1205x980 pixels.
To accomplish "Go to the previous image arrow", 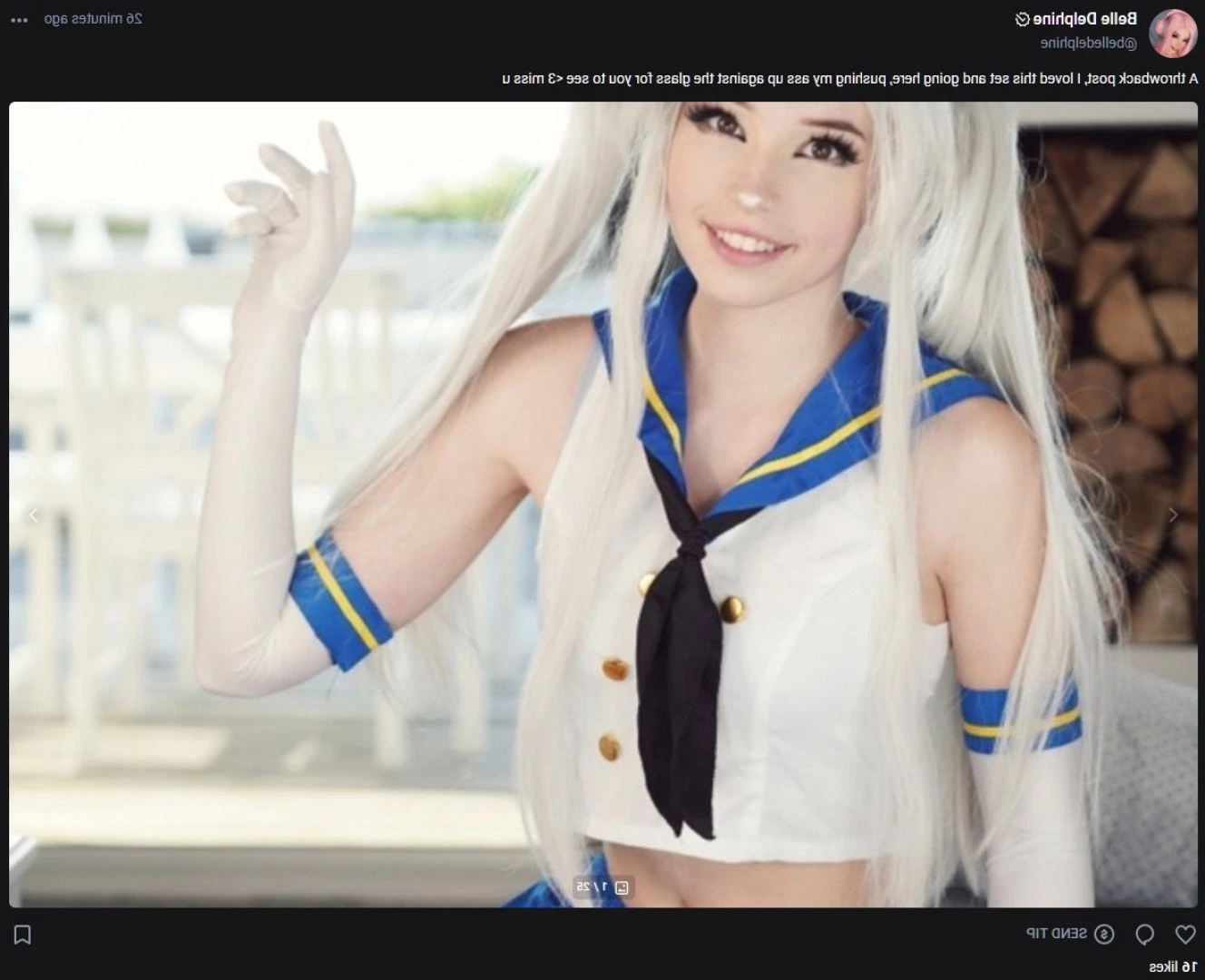I will pos(1172,514).
